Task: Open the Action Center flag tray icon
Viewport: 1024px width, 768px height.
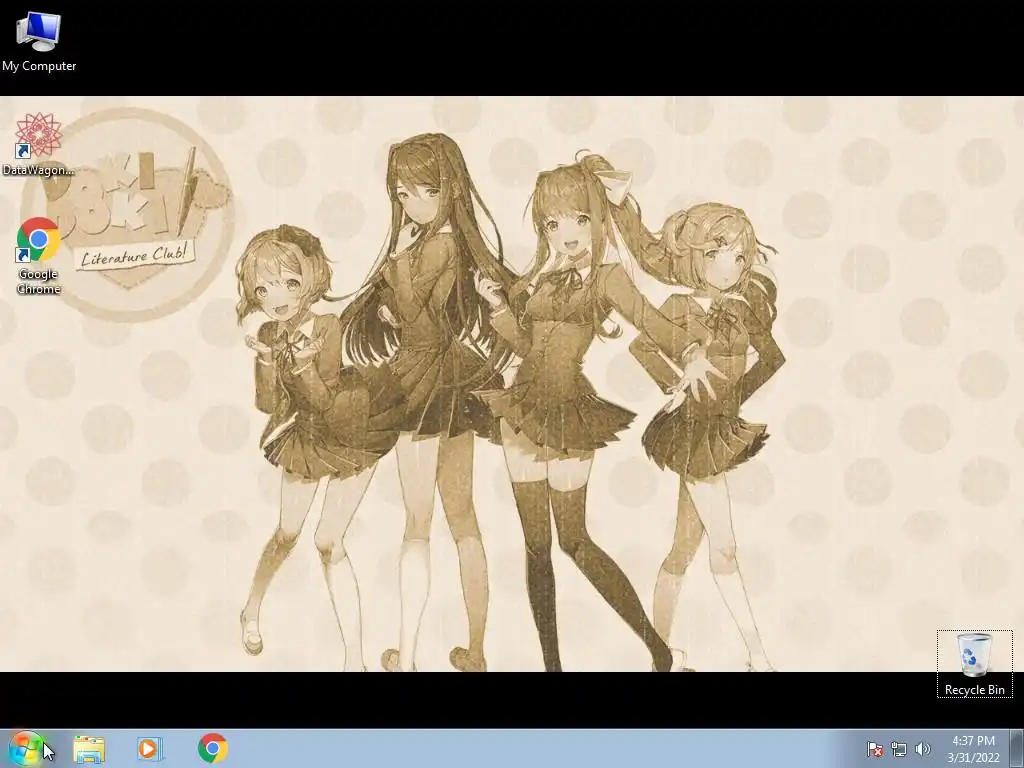Action: tap(874, 749)
